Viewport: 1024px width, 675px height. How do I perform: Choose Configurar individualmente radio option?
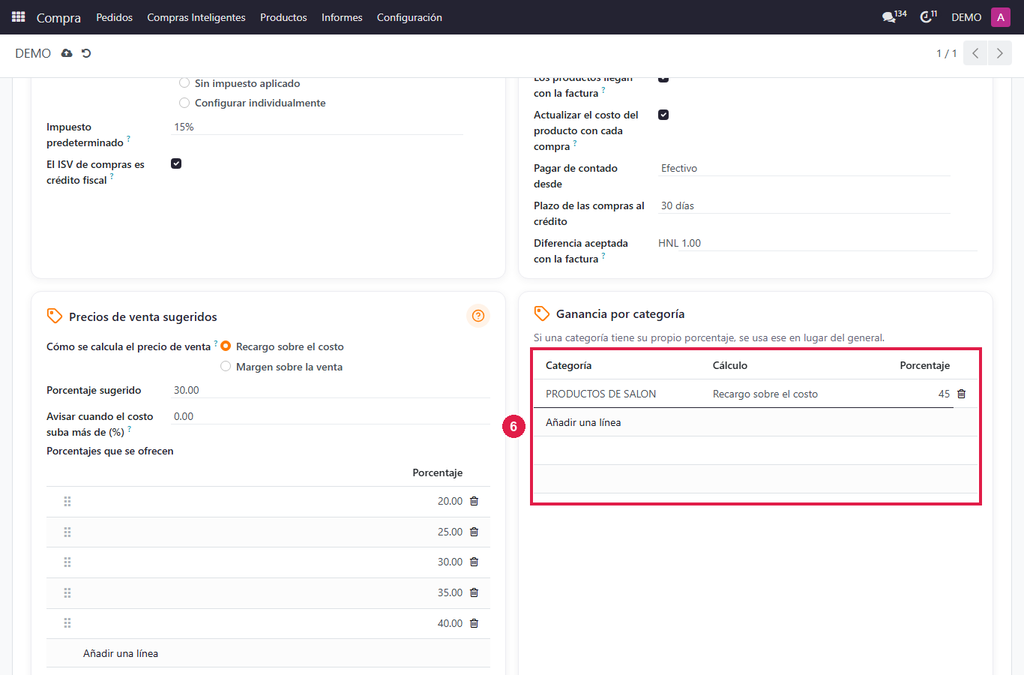coord(184,102)
